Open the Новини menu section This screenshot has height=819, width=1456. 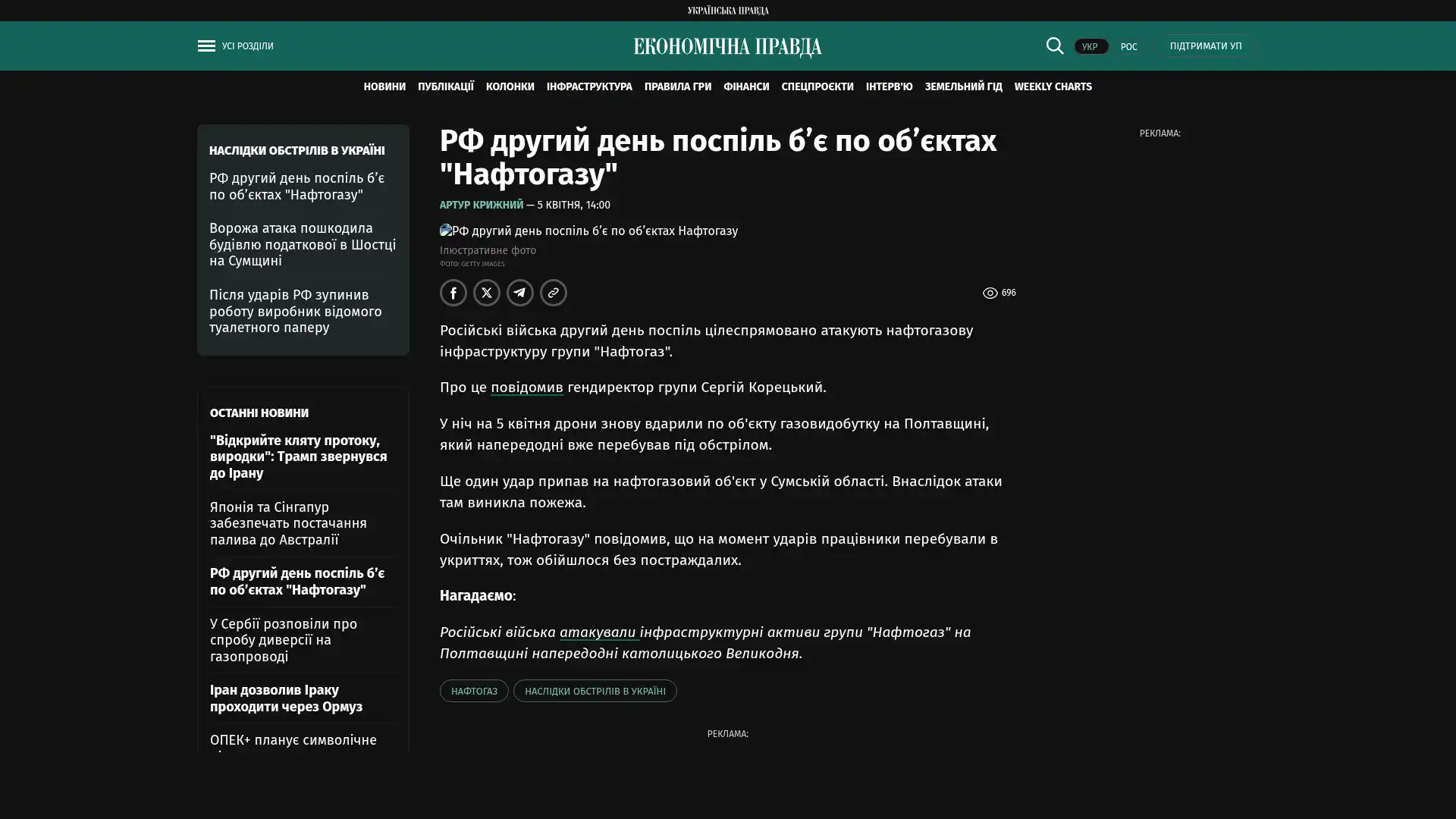(384, 86)
